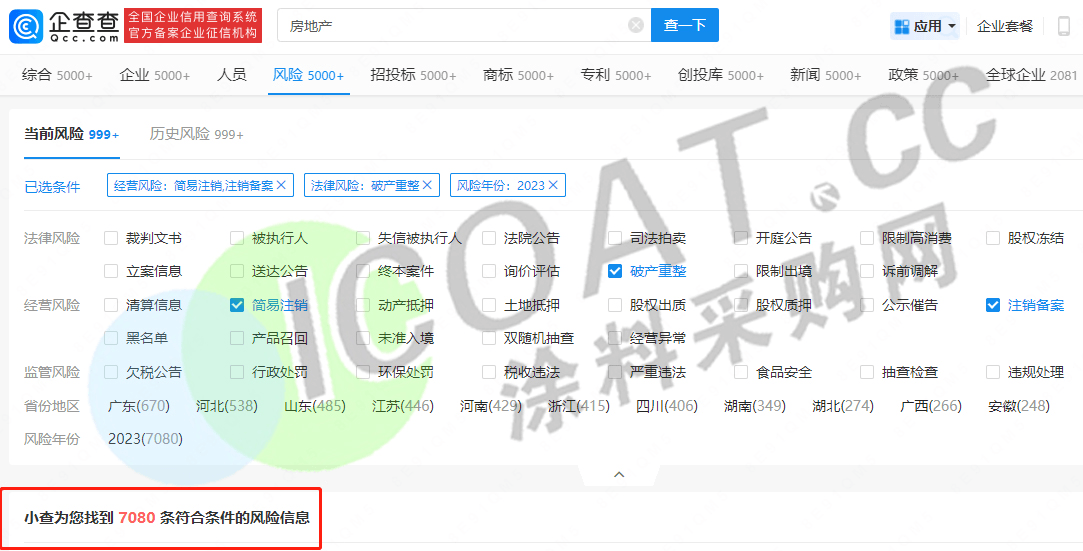Select the 2023(7080) risk year

(145, 439)
